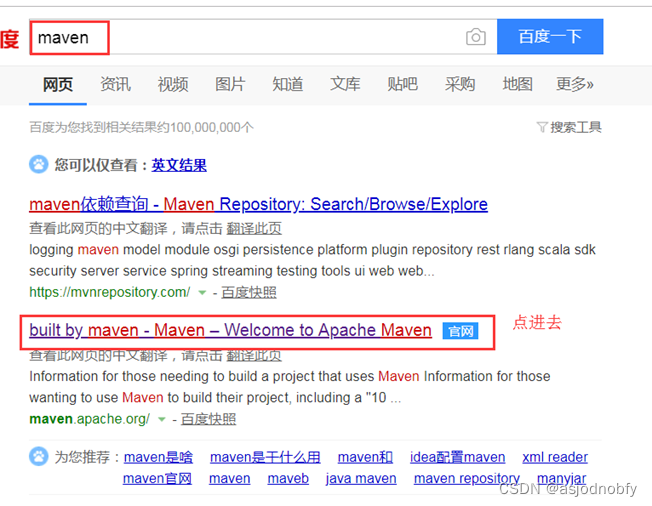Viewport: 652px width, 506px height.
Task: Open 百度快照 for mvnrepository.com result
Action: click(249, 292)
